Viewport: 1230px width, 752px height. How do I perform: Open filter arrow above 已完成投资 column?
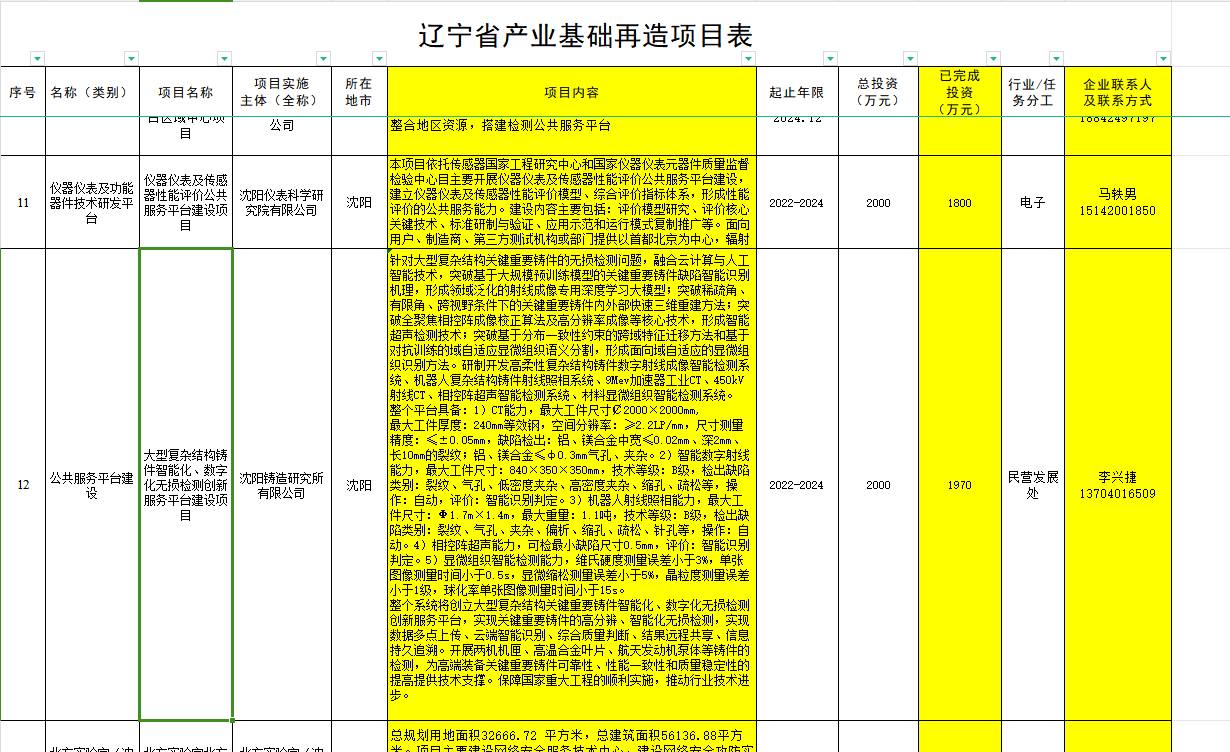point(993,58)
